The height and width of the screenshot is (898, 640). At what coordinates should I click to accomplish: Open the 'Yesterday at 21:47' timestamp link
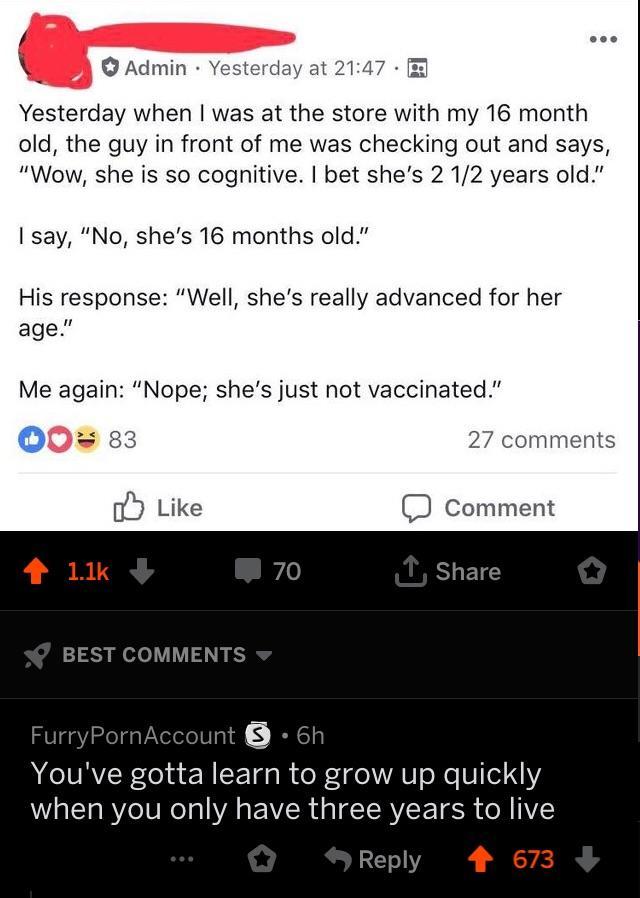click(x=296, y=68)
